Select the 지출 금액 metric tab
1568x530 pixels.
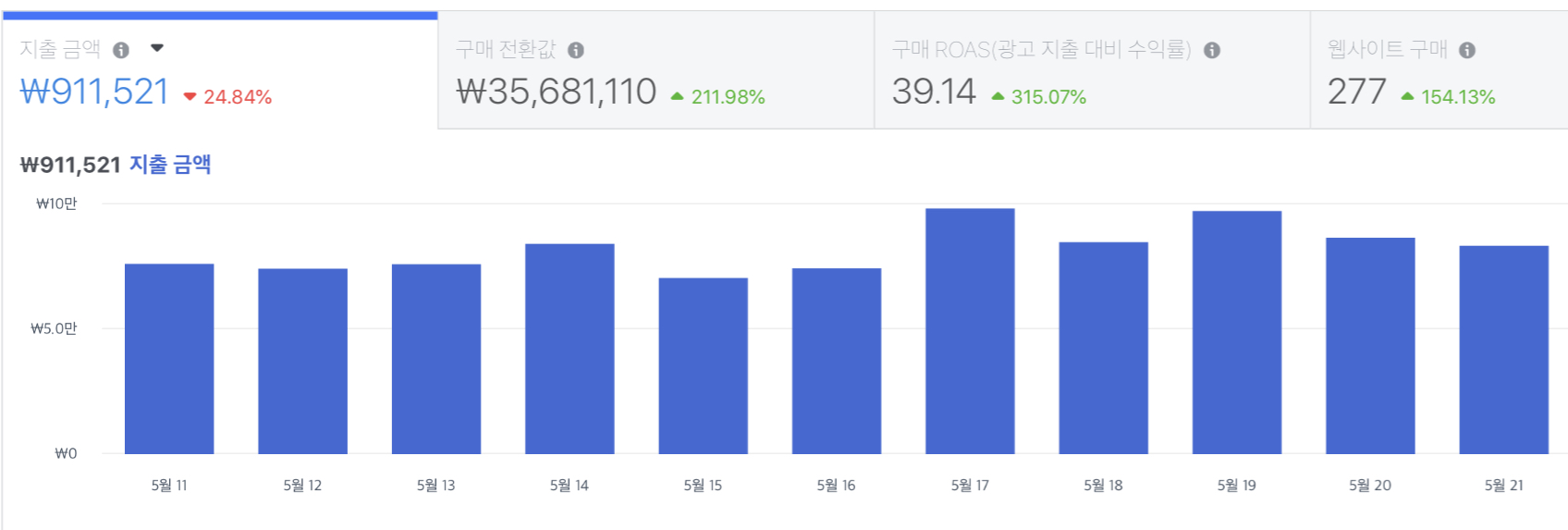click(220, 70)
